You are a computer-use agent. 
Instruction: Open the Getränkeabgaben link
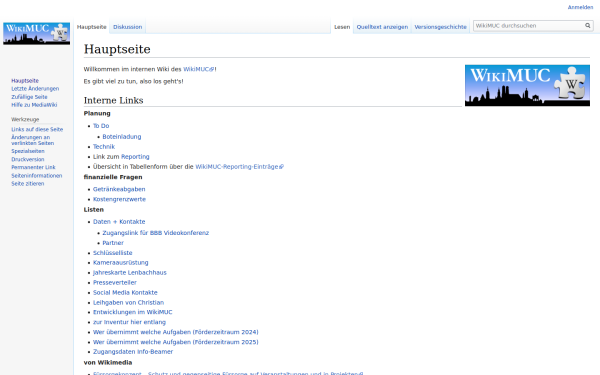119,189
